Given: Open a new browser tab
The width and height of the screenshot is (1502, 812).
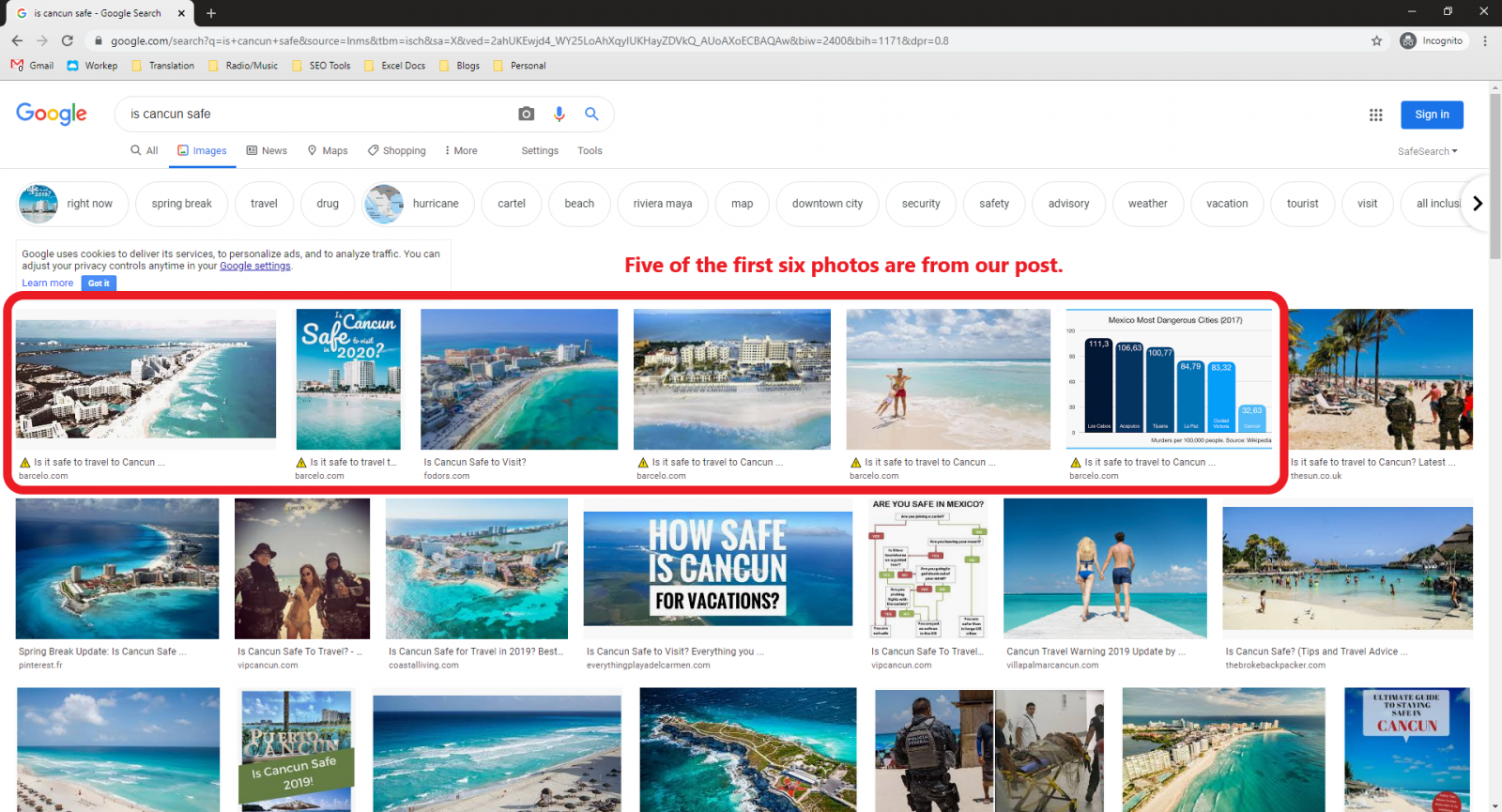Looking at the screenshot, I should 211,13.
